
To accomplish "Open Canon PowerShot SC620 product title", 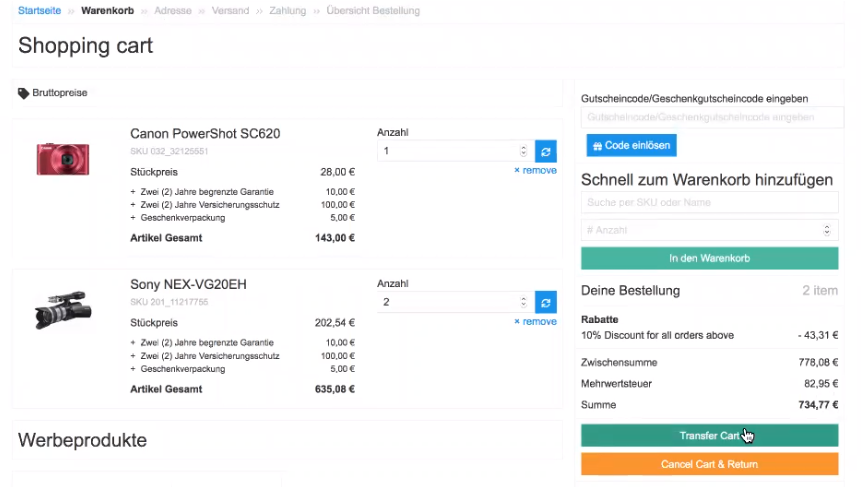I will coord(205,133).
